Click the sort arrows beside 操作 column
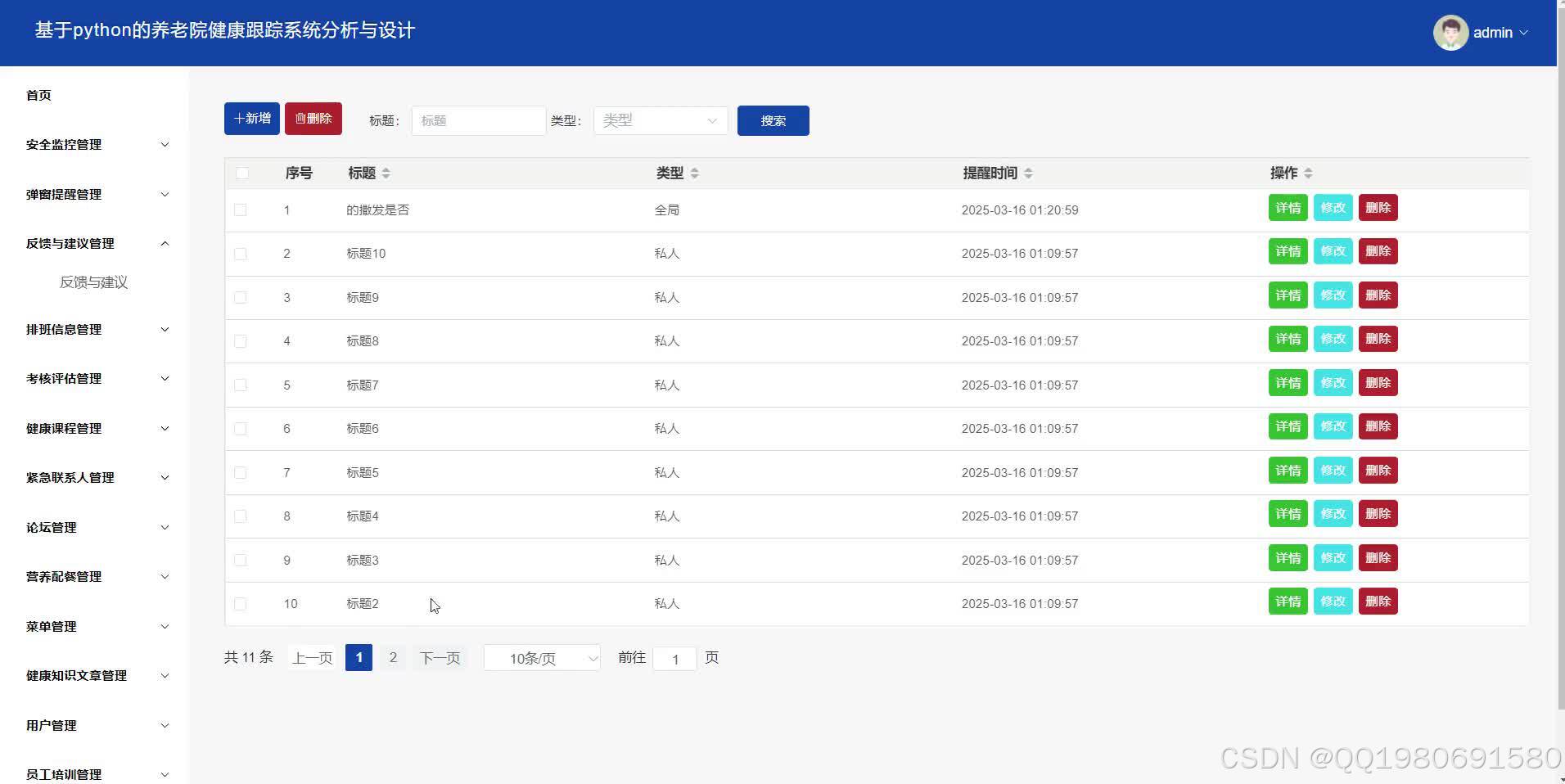This screenshot has height=784, width=1565. (x=1307, y=173)
